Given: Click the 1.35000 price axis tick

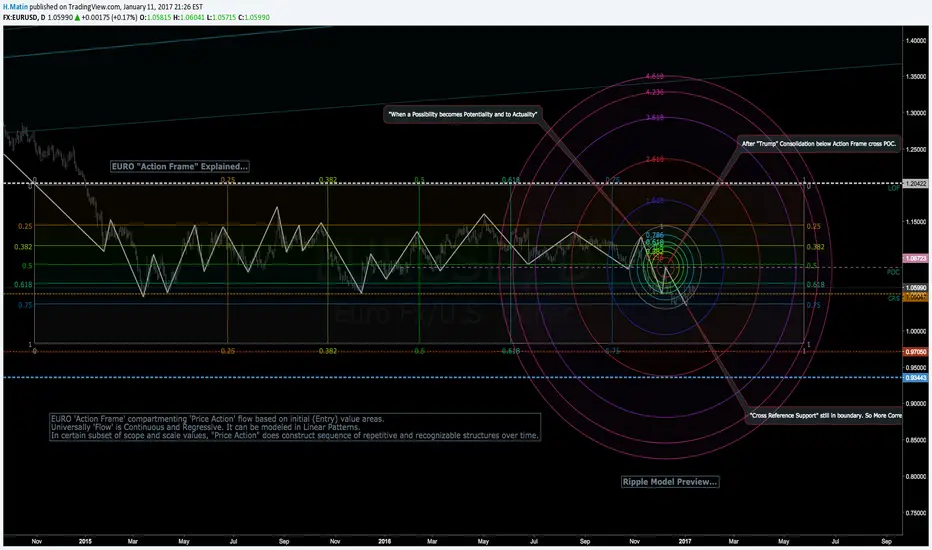Looking at the screenshot, I should (x=916, y=77).
